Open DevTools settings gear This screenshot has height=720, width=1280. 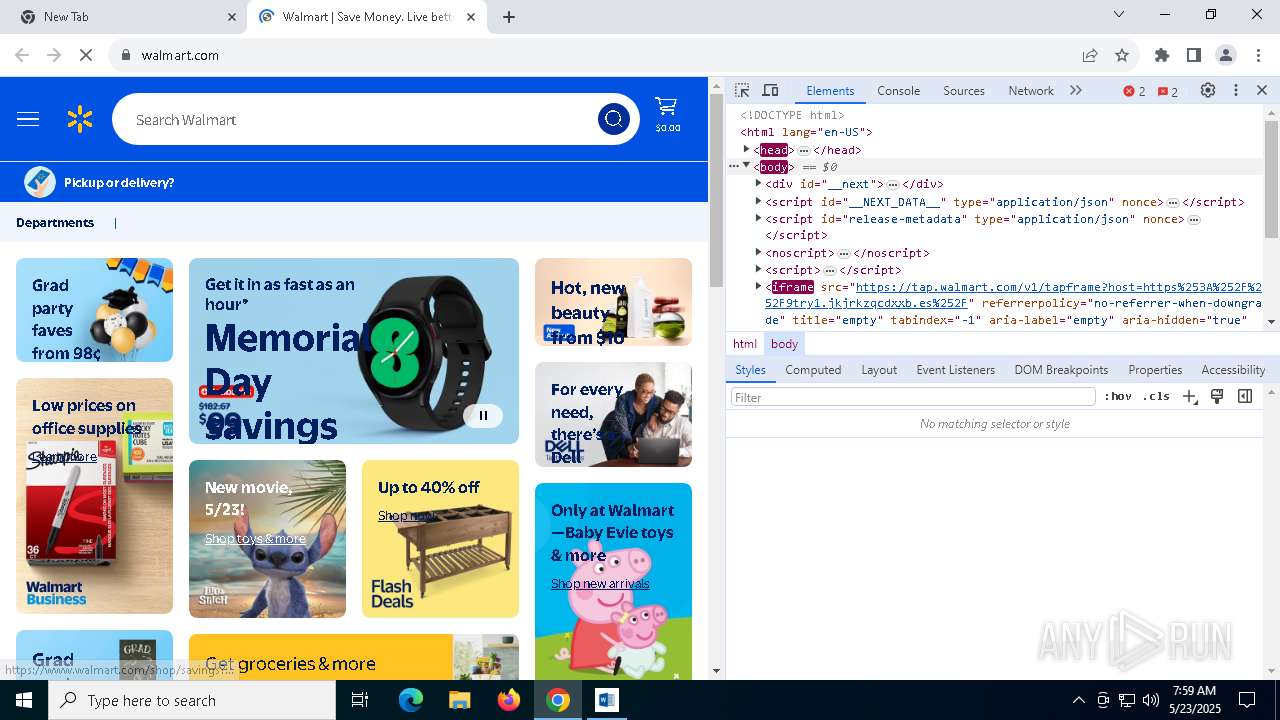tap(1208, 90)
